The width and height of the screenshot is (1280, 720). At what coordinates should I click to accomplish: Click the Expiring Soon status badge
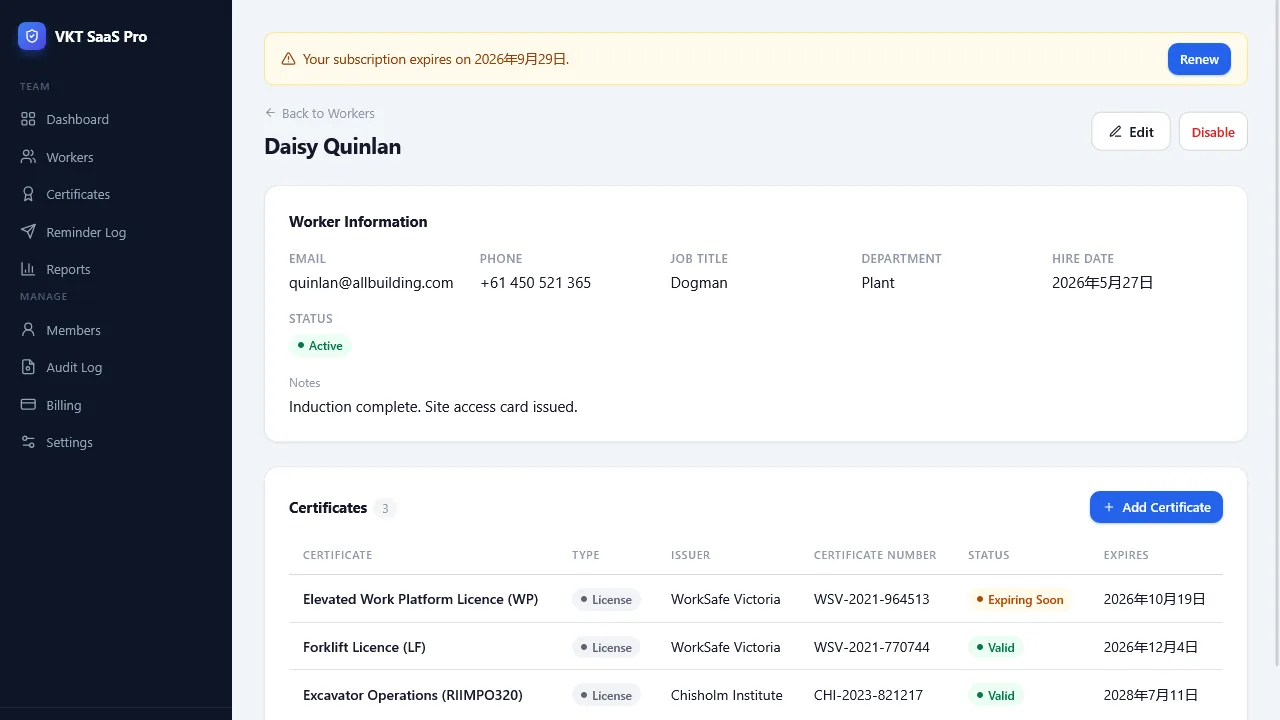[1019, 600]
